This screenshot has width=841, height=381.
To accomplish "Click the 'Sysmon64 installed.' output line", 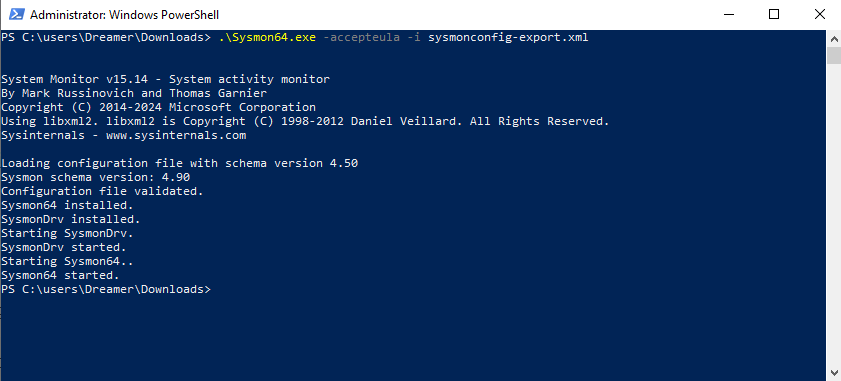I will click(x=67, y=205).
